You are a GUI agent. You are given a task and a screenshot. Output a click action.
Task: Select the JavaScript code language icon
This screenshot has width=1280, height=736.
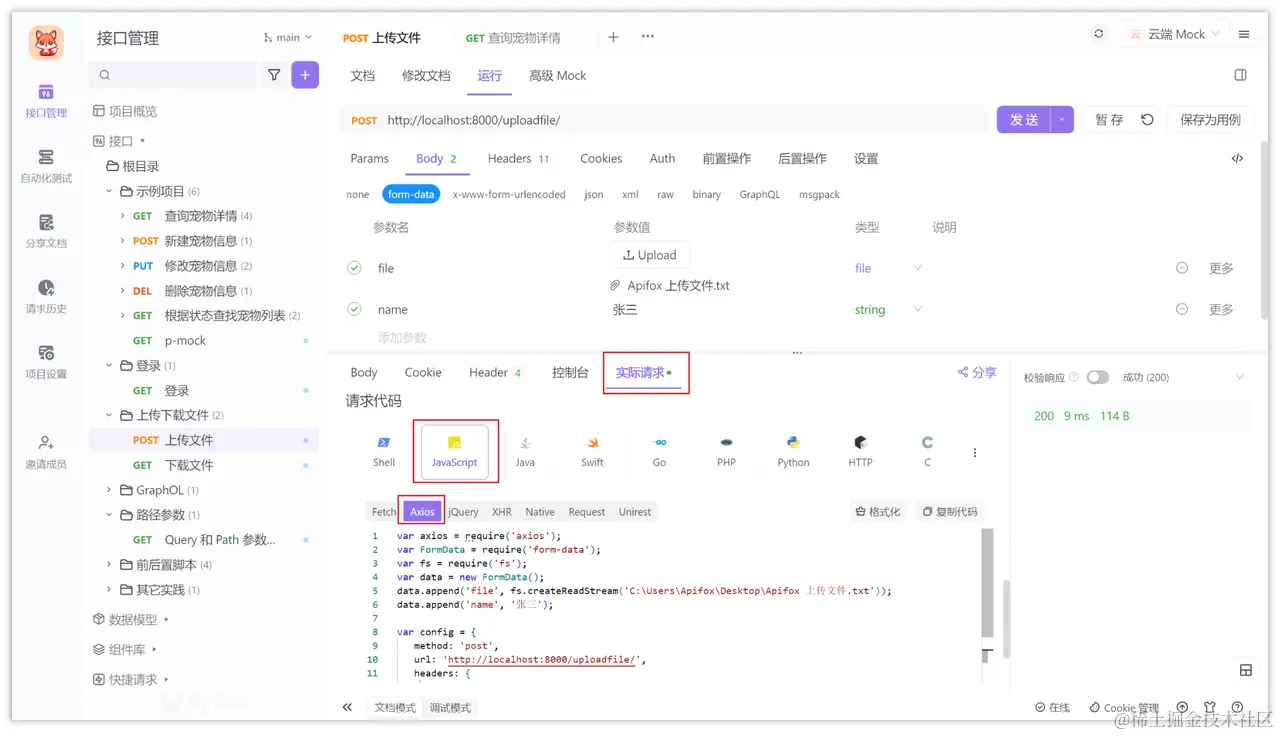[456, 450]
